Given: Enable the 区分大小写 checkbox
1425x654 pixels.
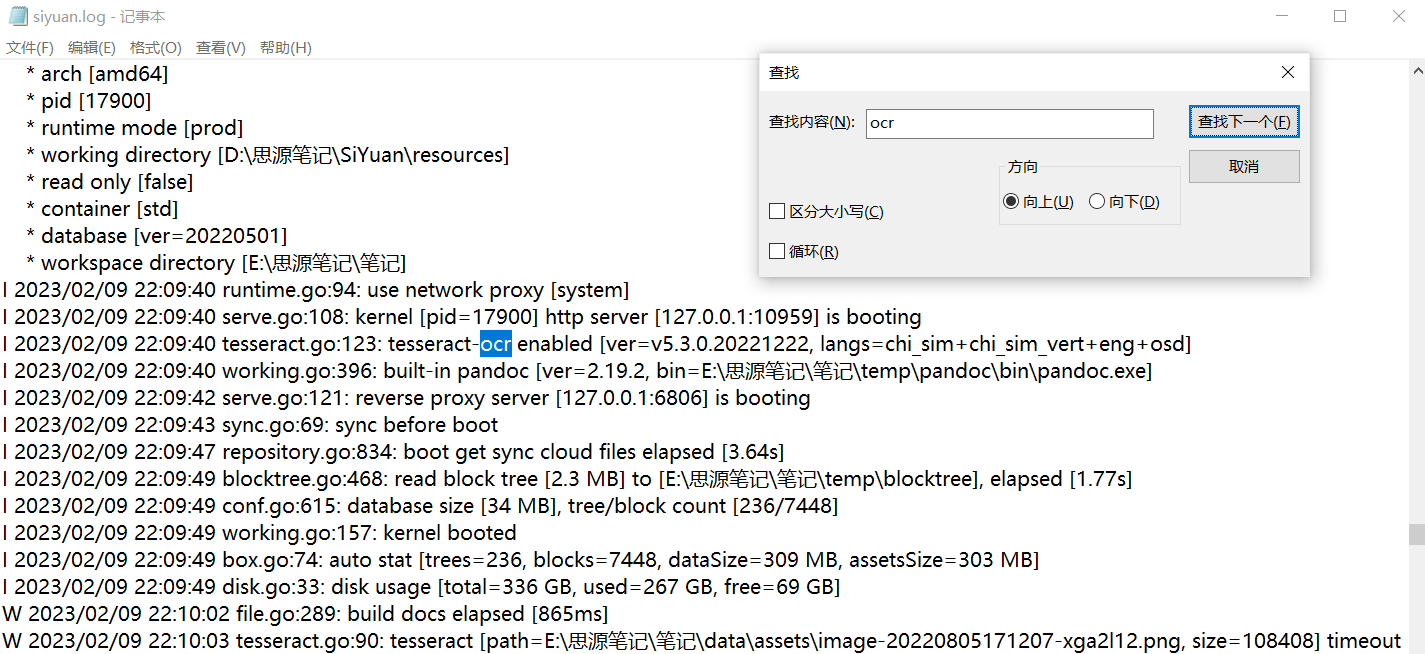Looking at the screenshot, I should pos(777,212).
